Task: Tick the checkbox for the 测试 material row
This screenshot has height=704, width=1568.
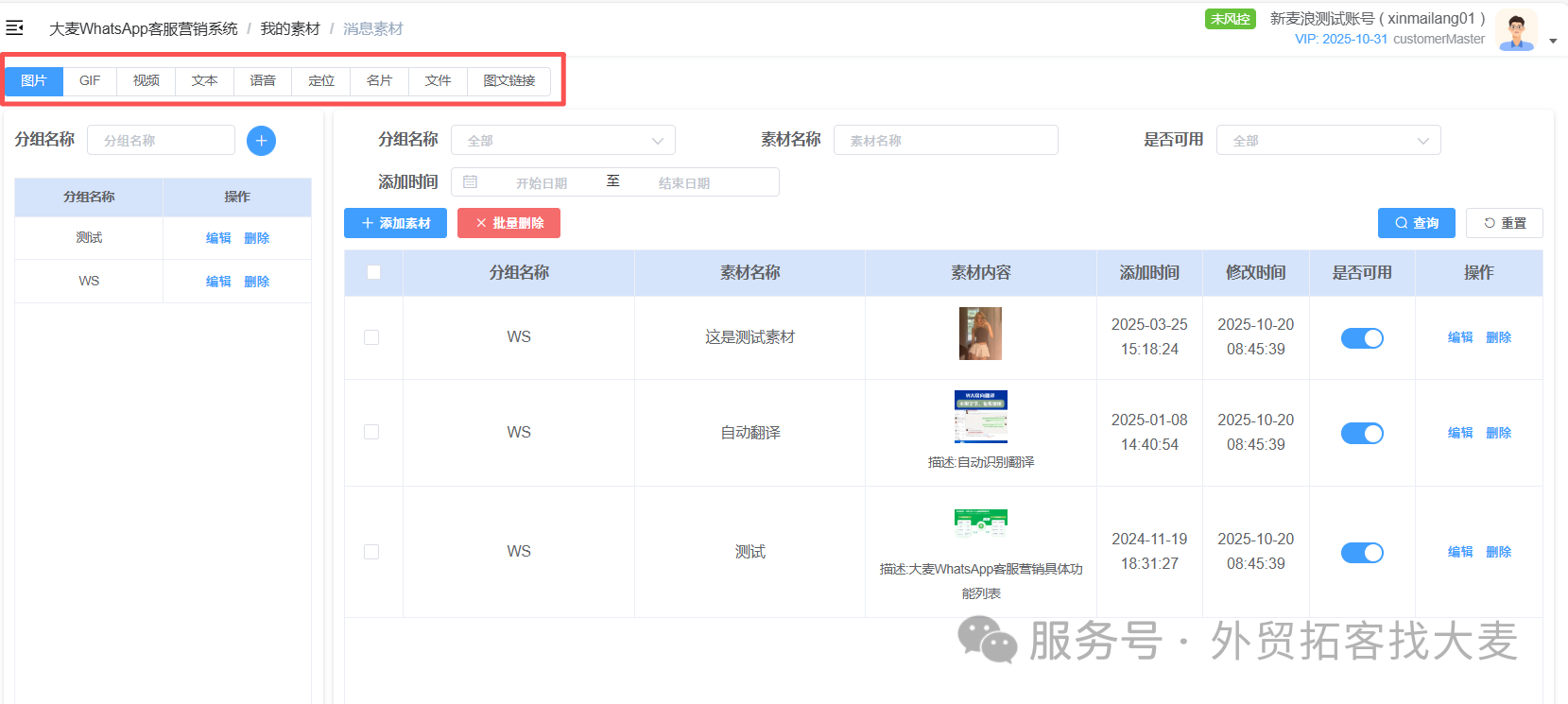Action: (371, 552)
